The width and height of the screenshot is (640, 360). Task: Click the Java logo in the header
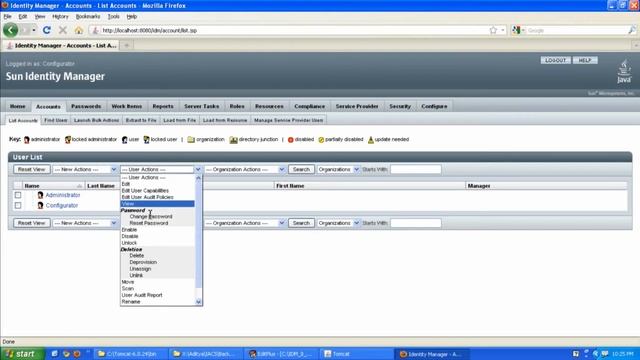[624, 71]
